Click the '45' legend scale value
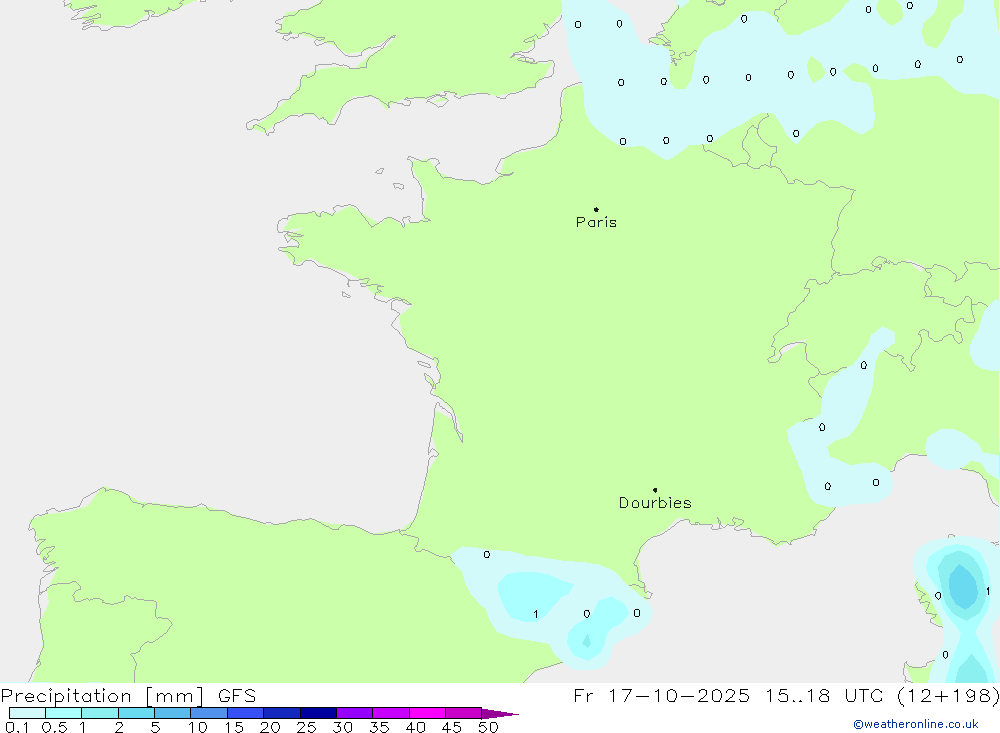This screenshot has width=1000, height=733. pyautogui.click(x=452, y=727)
